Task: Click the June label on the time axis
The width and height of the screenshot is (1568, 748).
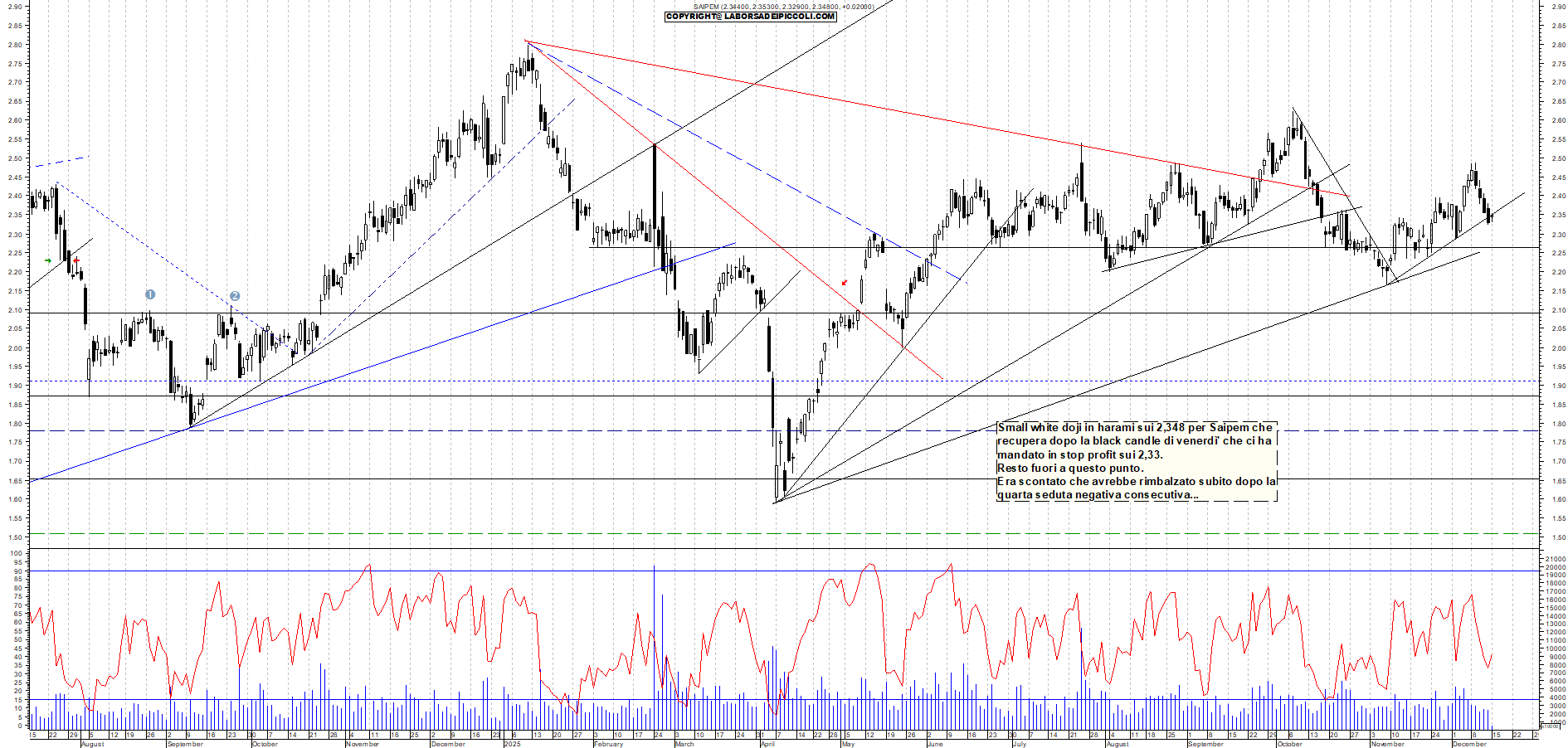Action: pos(935,744)
